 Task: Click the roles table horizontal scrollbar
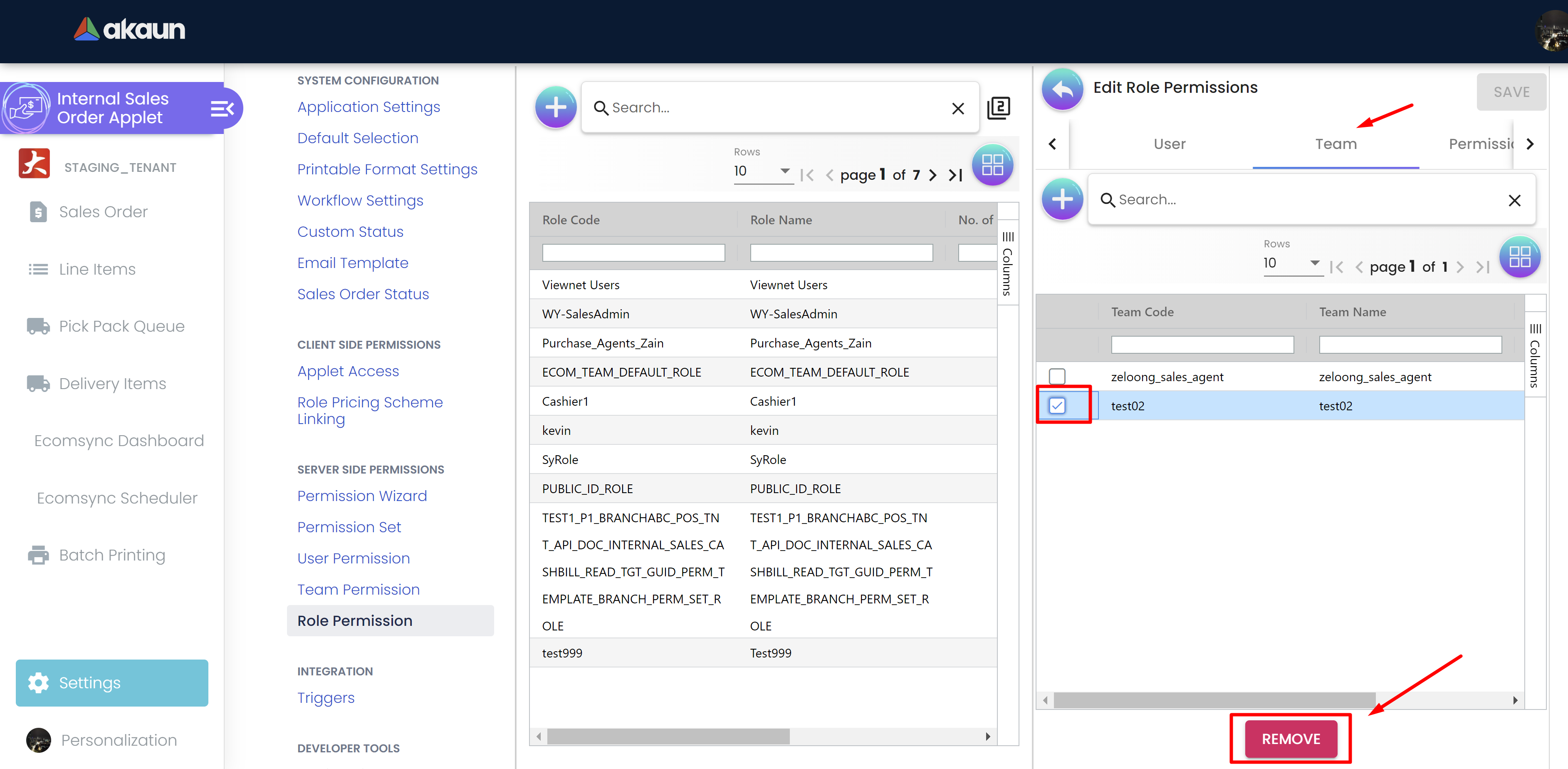[668, 737]
